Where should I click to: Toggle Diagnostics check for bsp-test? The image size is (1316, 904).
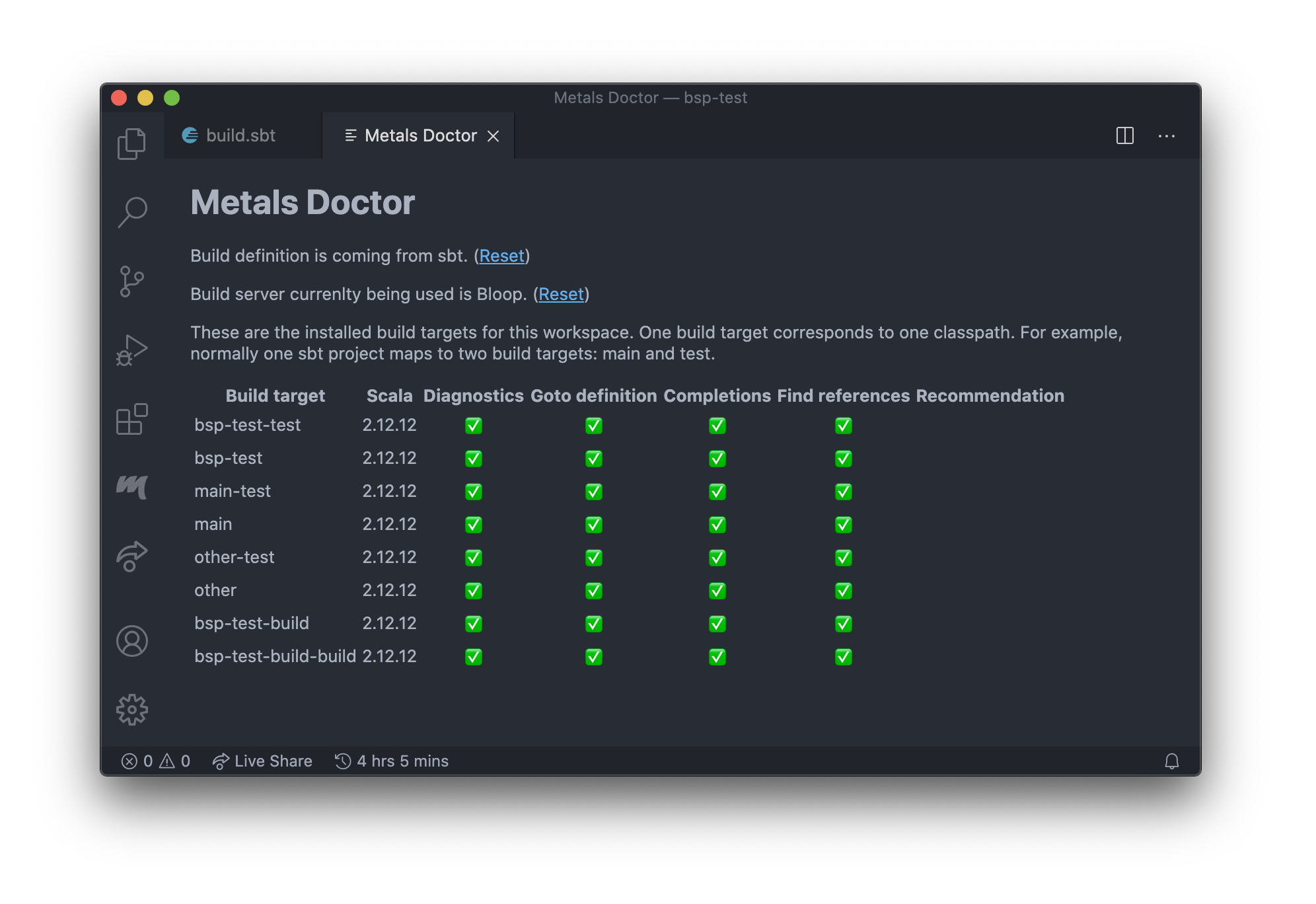tap(473, 458)
